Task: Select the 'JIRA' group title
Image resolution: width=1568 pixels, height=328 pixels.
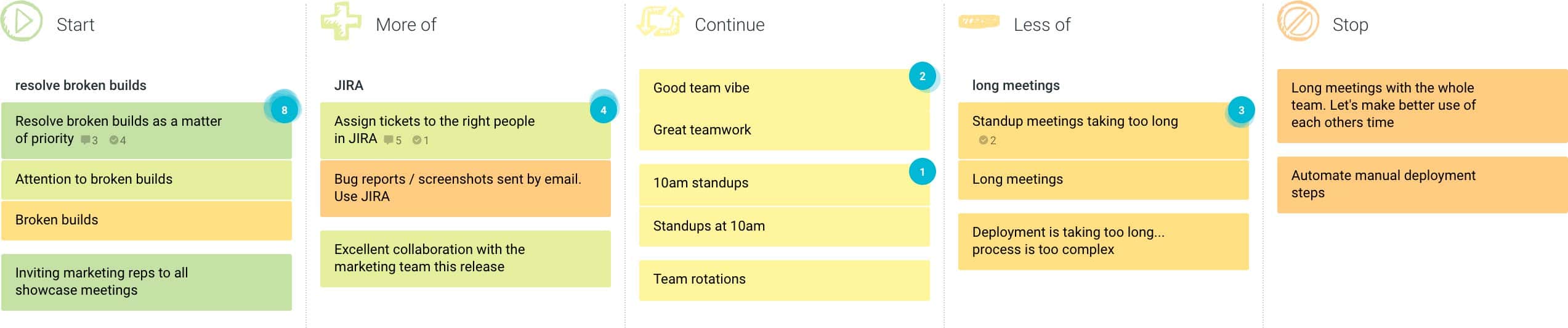Action: point(349,86)
